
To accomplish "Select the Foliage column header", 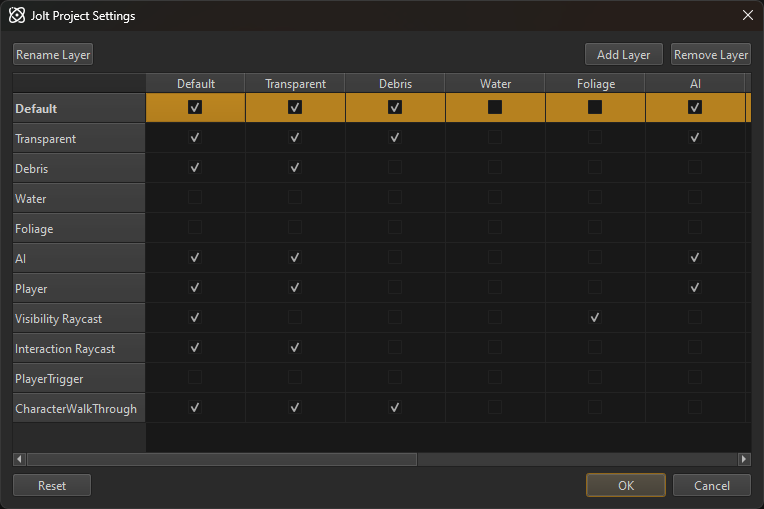I will point(595,83).
